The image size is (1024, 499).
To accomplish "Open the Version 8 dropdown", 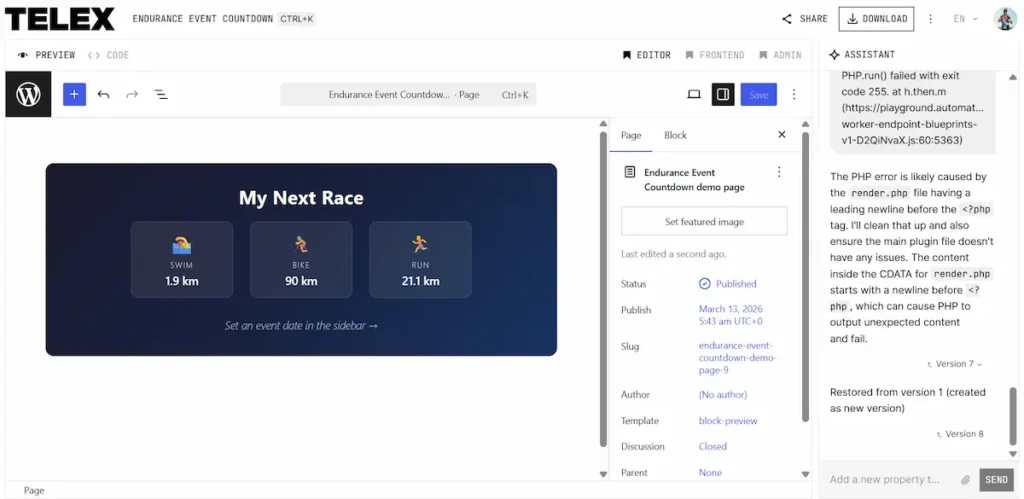I will tap(960, 434).
